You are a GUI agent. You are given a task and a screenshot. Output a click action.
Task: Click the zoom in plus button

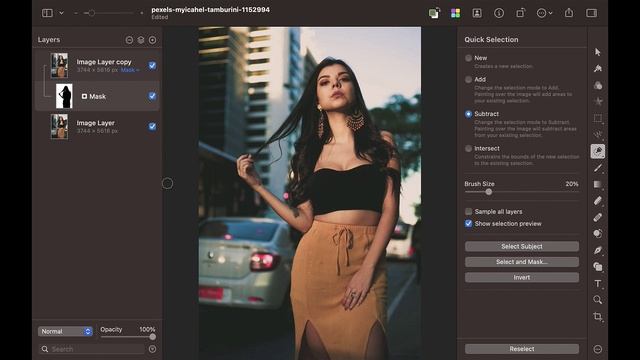(142, 13)
